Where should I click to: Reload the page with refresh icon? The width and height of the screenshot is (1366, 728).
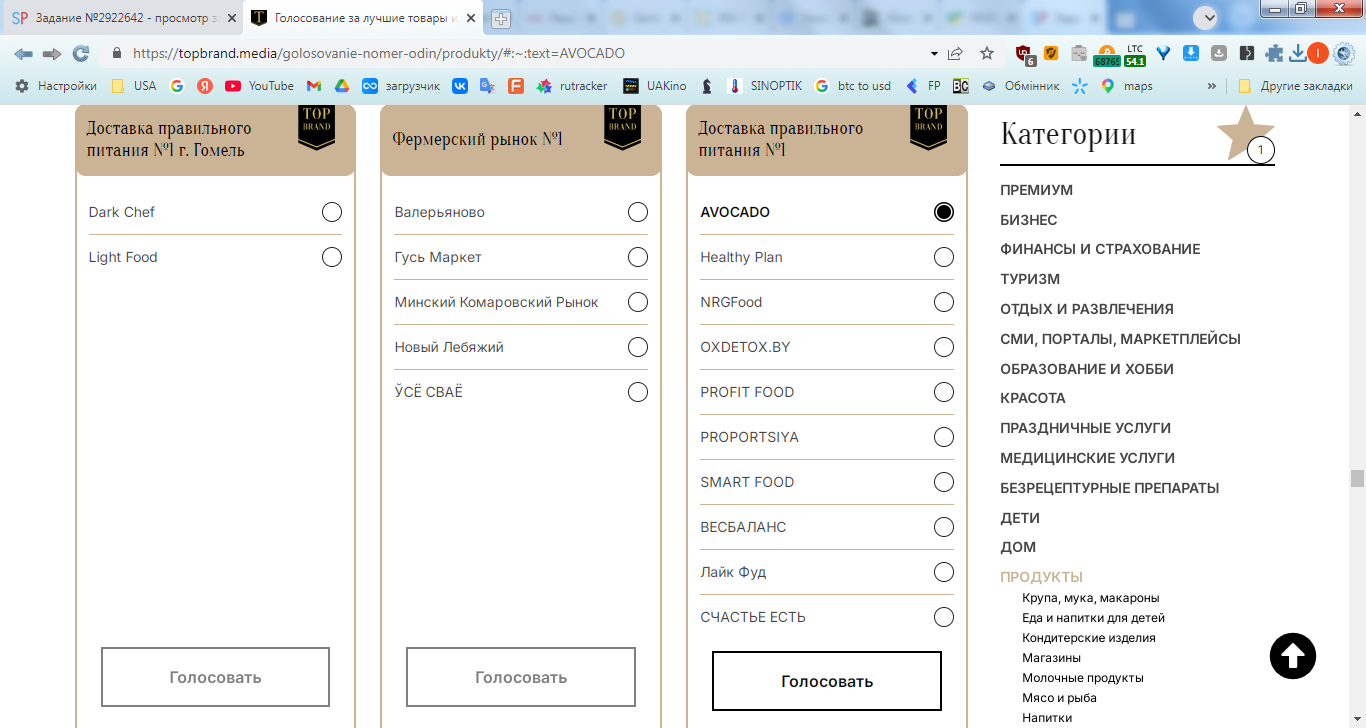81,54
